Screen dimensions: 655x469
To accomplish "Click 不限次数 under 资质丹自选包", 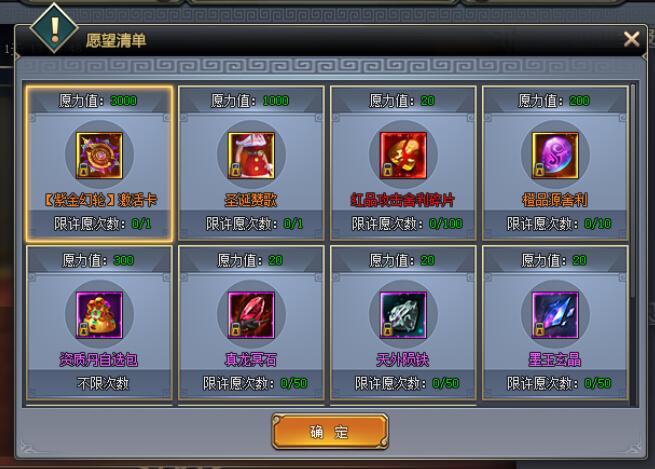I will (103, 383).
